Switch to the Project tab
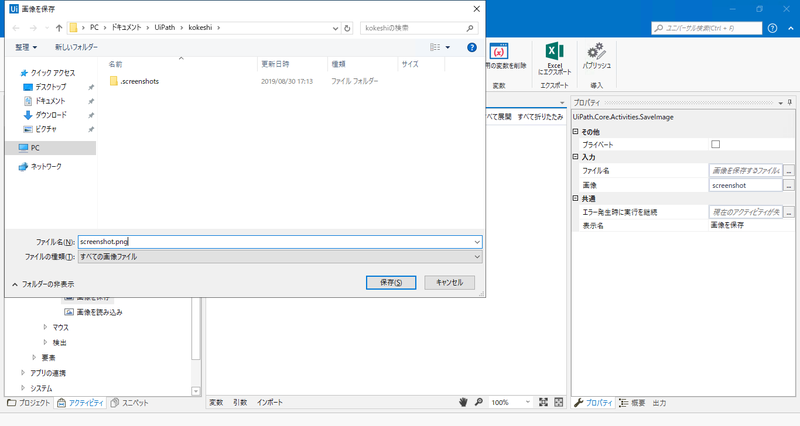Viewport: 800px width, 426px height. pos(29,403)
